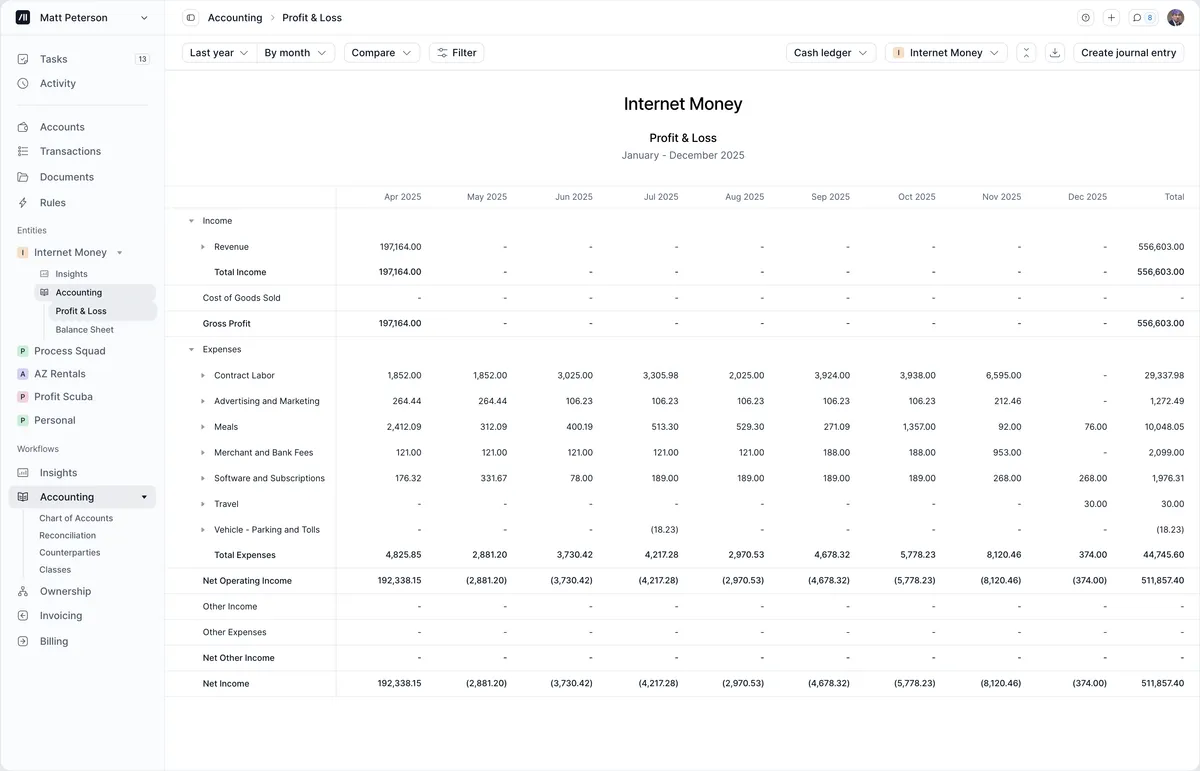Image resolution: width=1200 pixels, height=771 pixels.
Task: Click Apr 2025 Revenue value 197,164.00
Action: (x=400, y=247)
